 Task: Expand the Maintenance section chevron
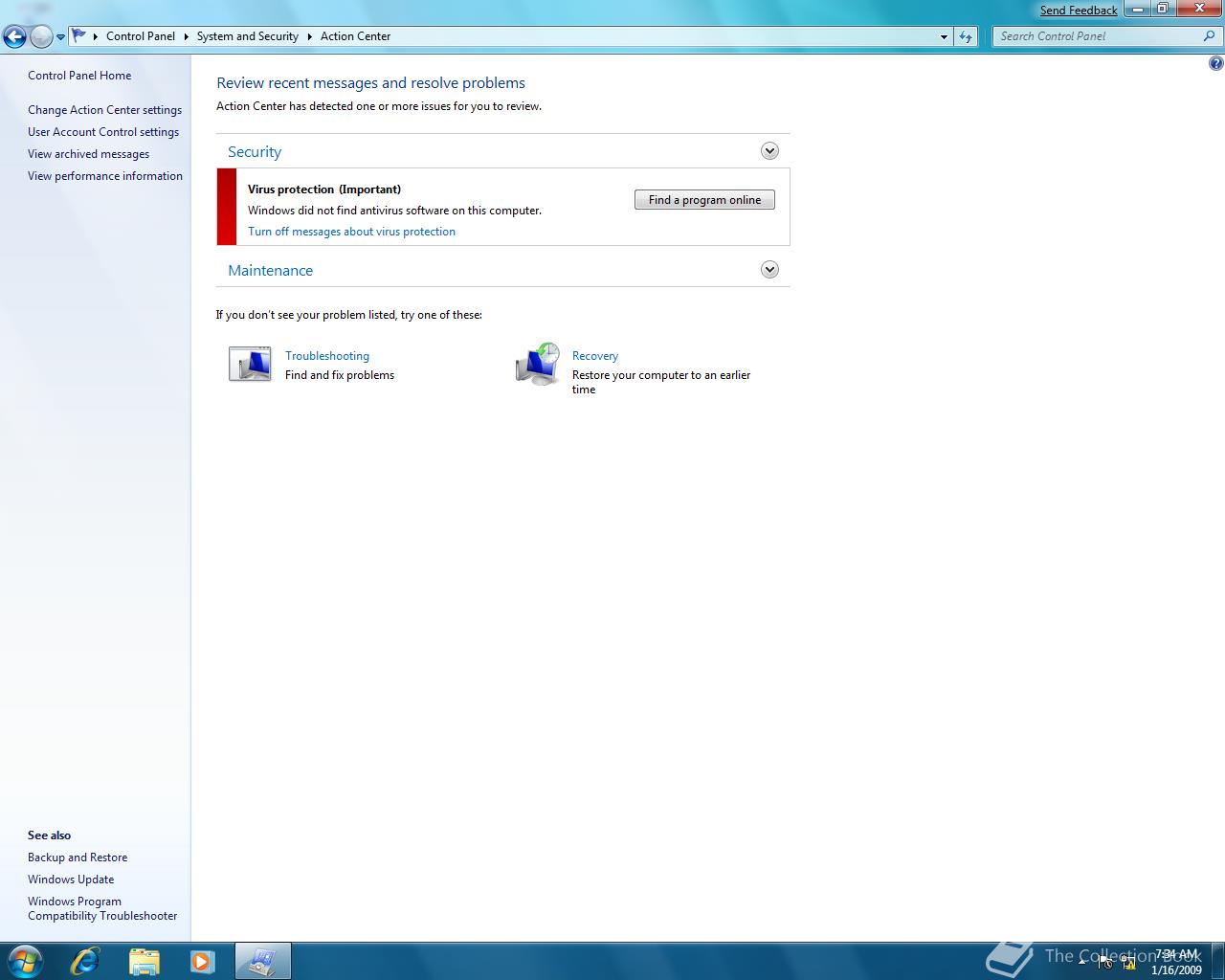point(769,270)
